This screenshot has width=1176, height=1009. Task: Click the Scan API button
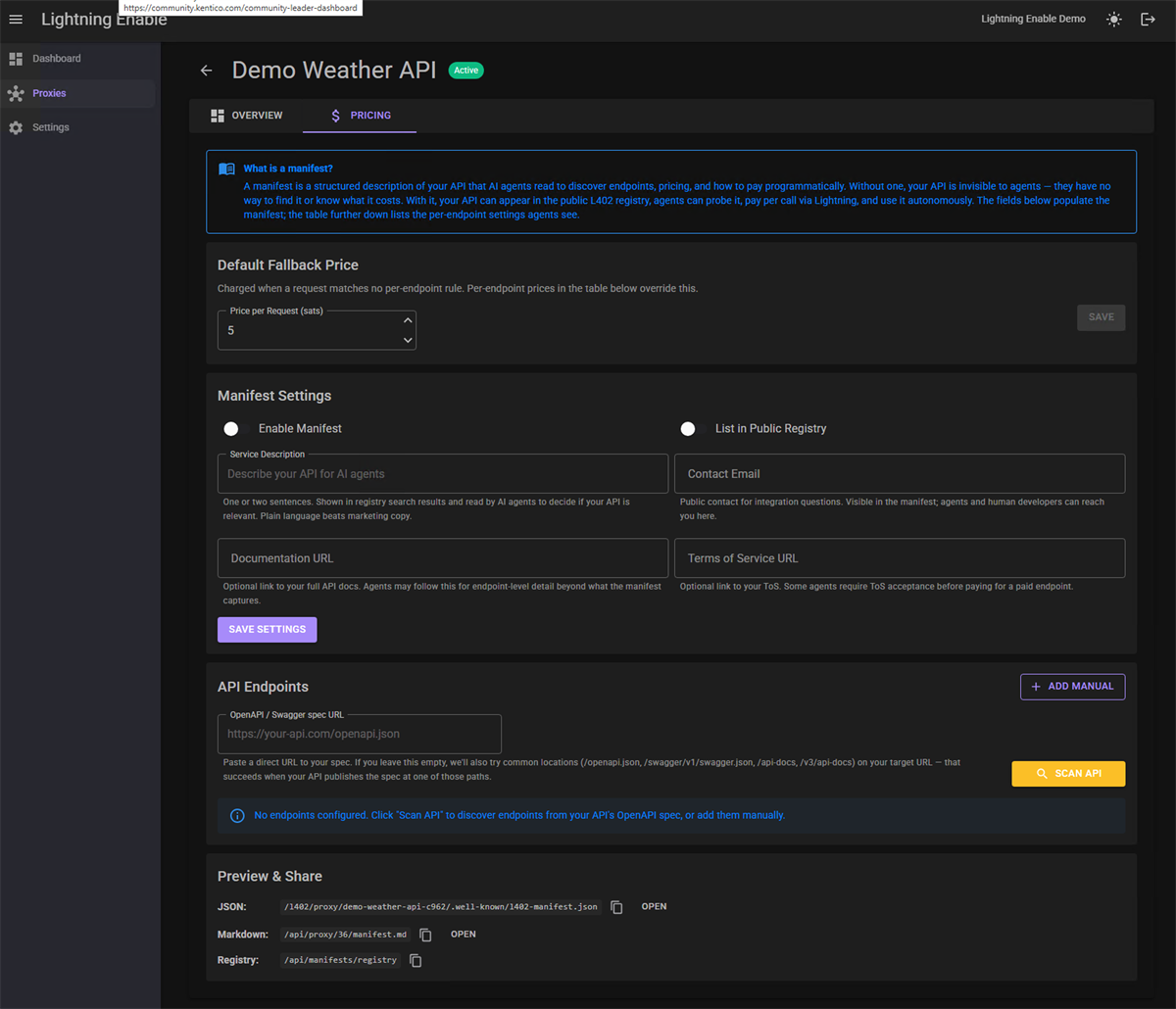click(x=1068, y=774)
